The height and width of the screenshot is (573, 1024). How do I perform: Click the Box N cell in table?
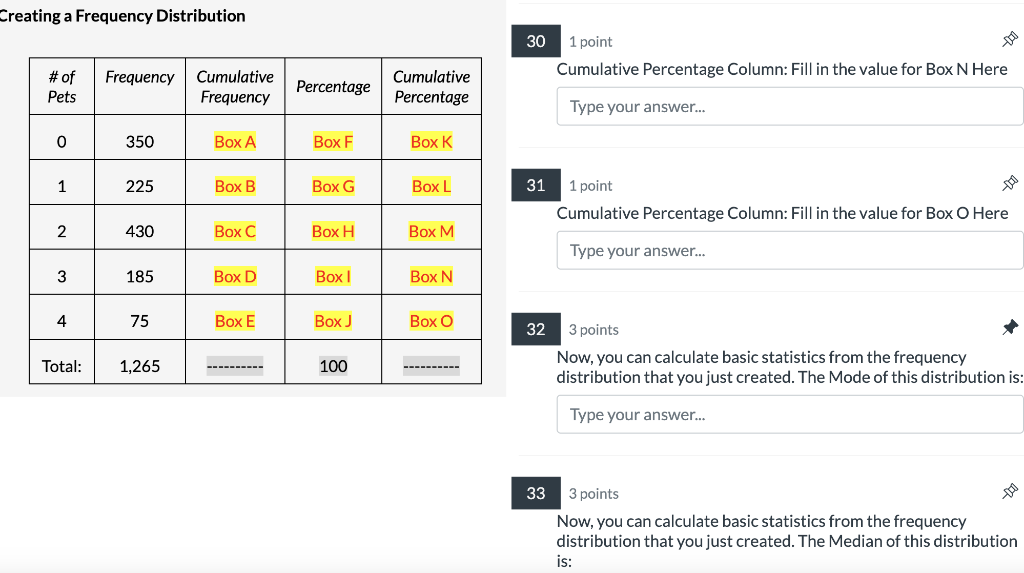[431, 276]
